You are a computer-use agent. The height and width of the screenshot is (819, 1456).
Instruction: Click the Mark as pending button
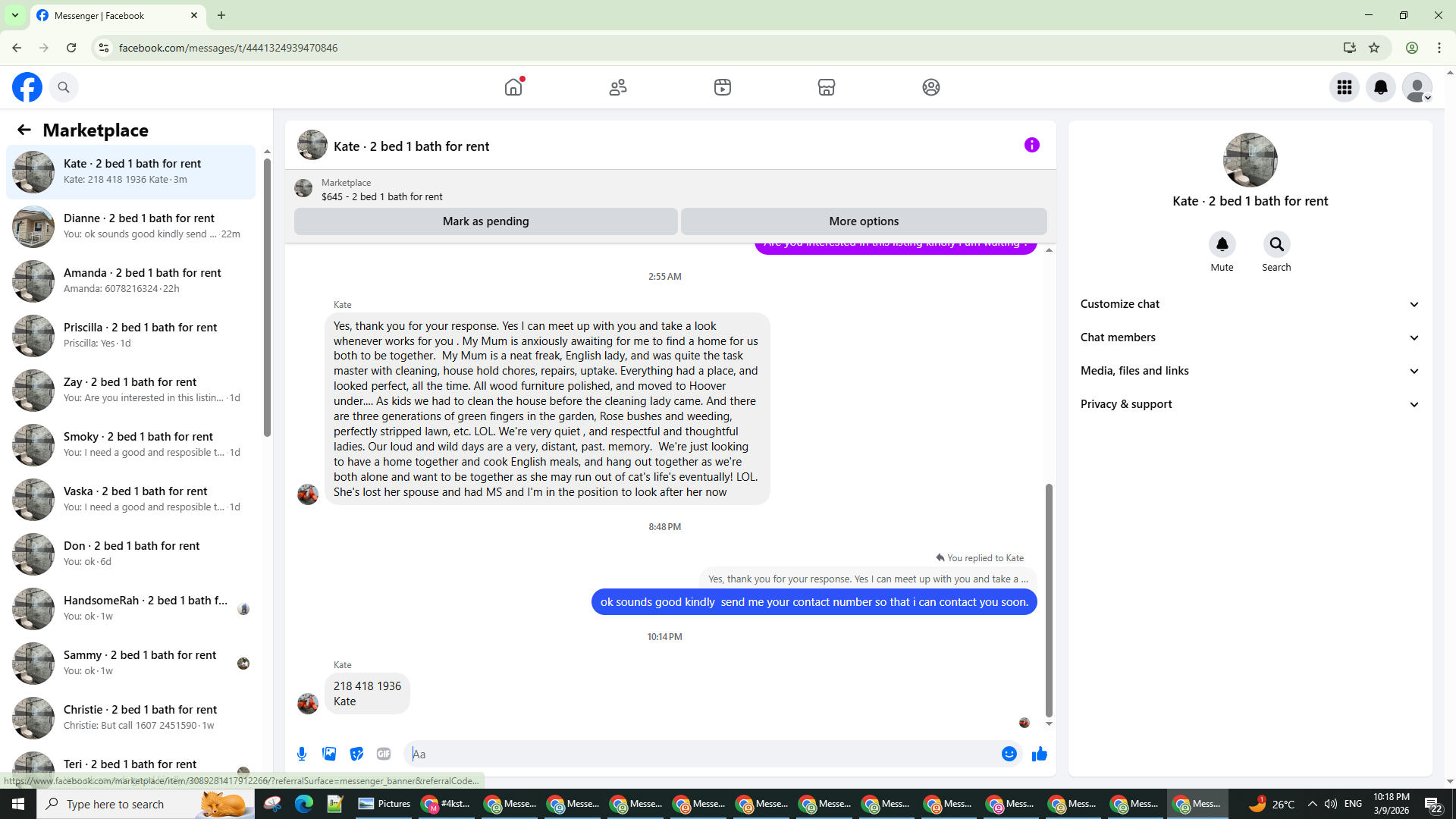(485, 221)
